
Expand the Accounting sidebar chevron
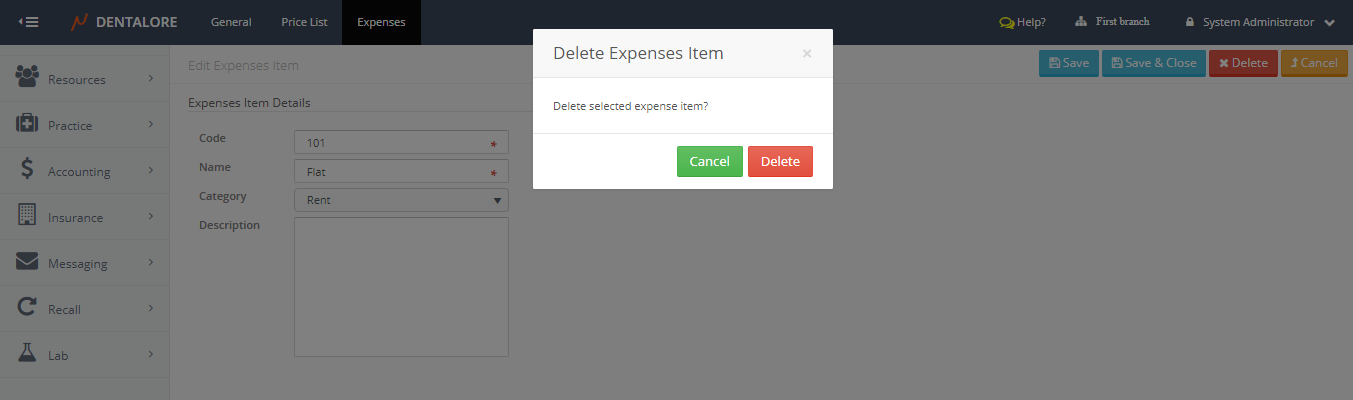click(150, 170)
